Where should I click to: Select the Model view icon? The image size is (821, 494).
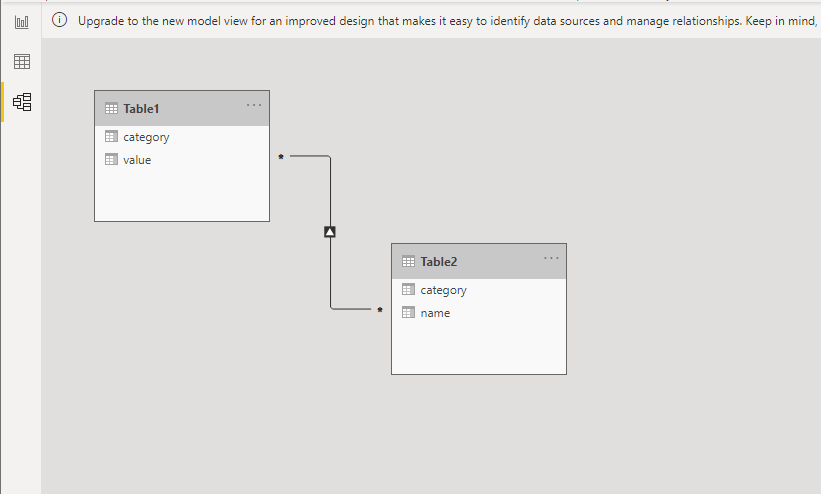pos(22,102)
